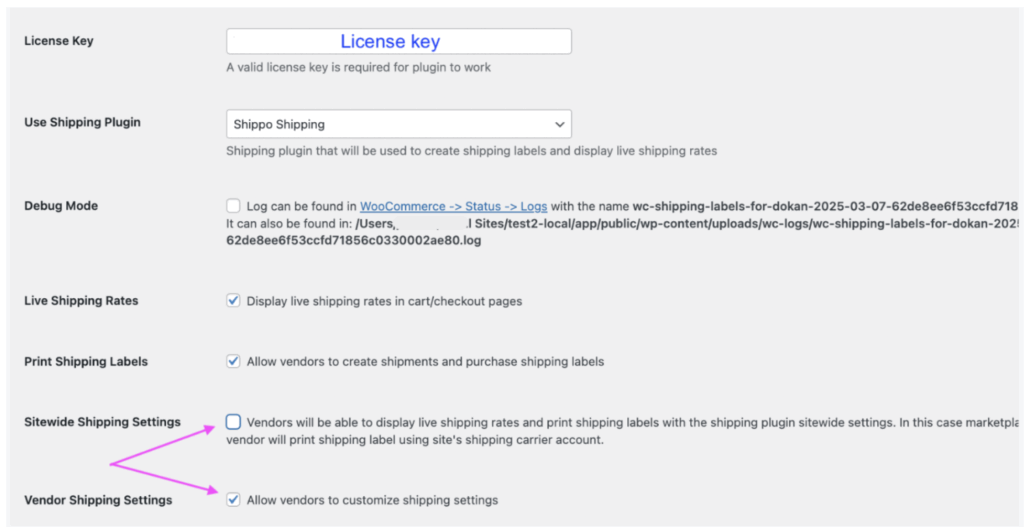Click the 'Debug Mode' row heading
This screenshot has width=1024, height=531.
click(x=61, y=205)
